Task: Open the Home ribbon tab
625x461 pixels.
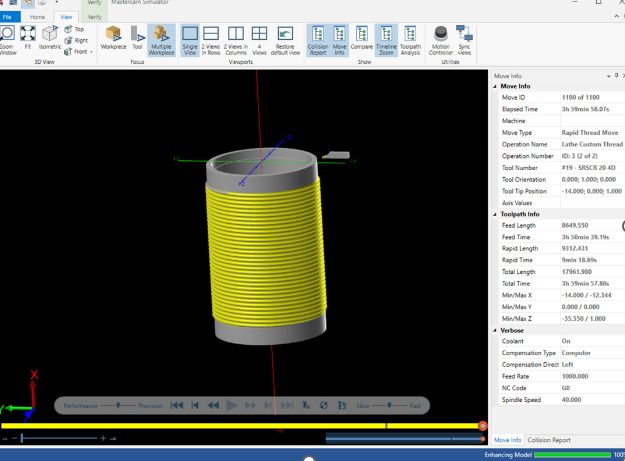Action: [x=37, y=17]
